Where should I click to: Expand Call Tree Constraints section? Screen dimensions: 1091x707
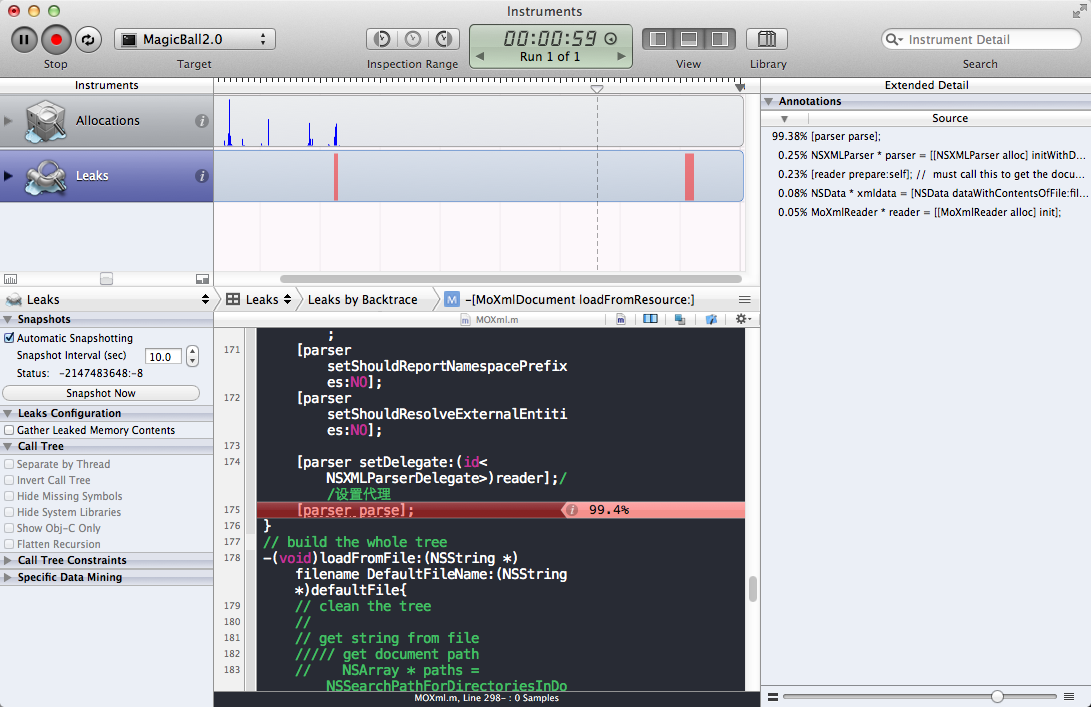[8, 560]
